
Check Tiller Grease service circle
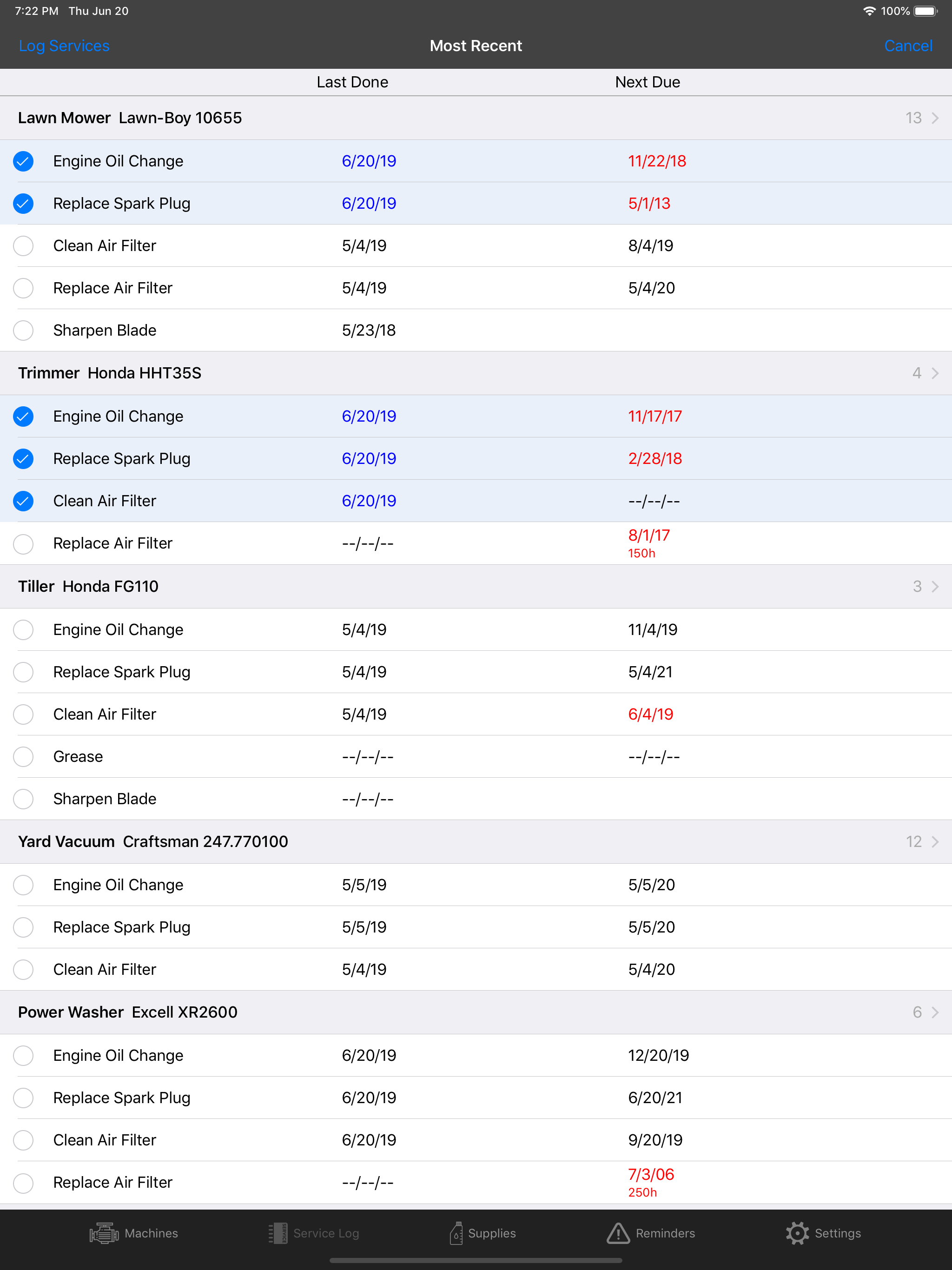[24, 757]
